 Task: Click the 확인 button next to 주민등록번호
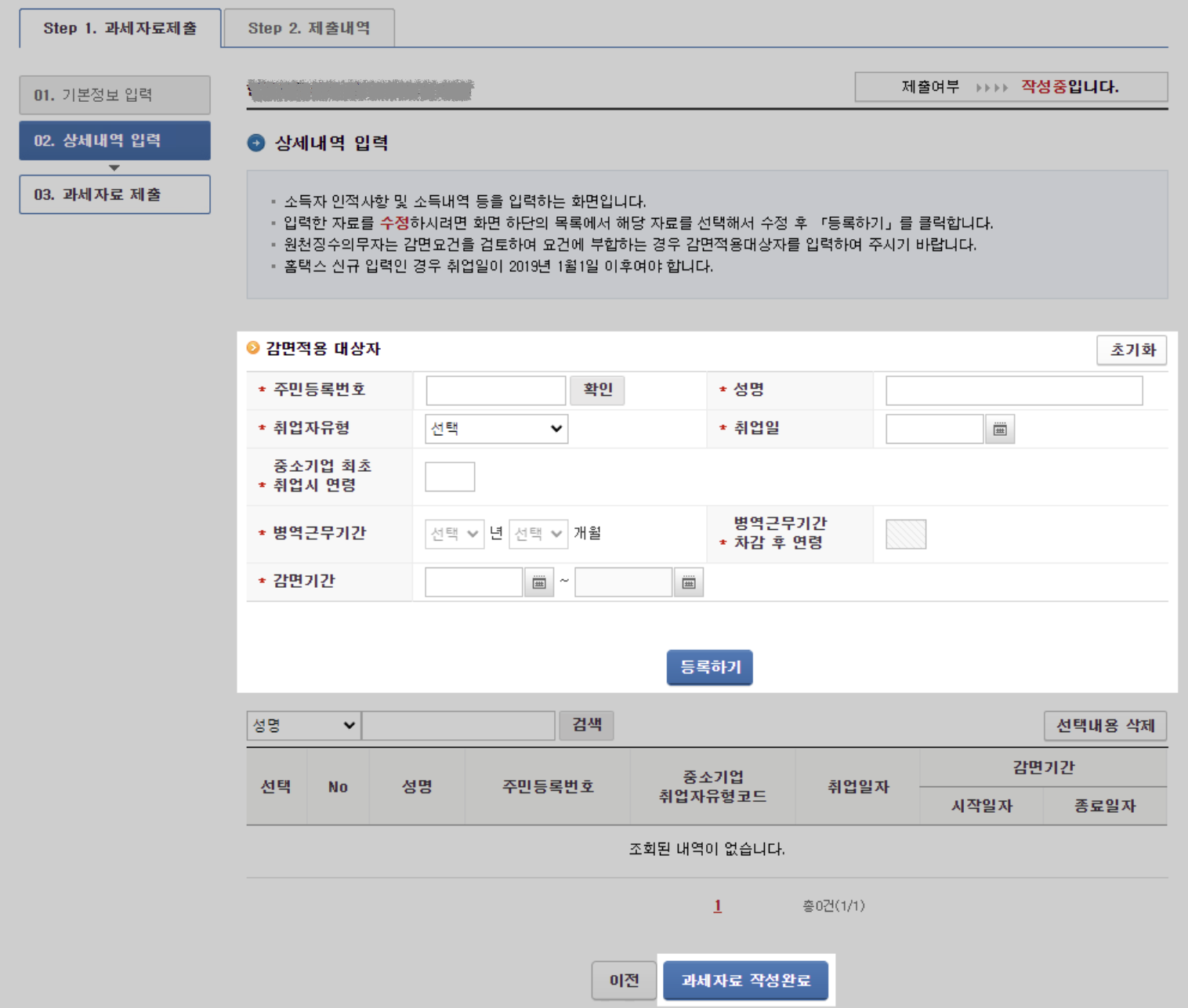(x=598, y=390)
